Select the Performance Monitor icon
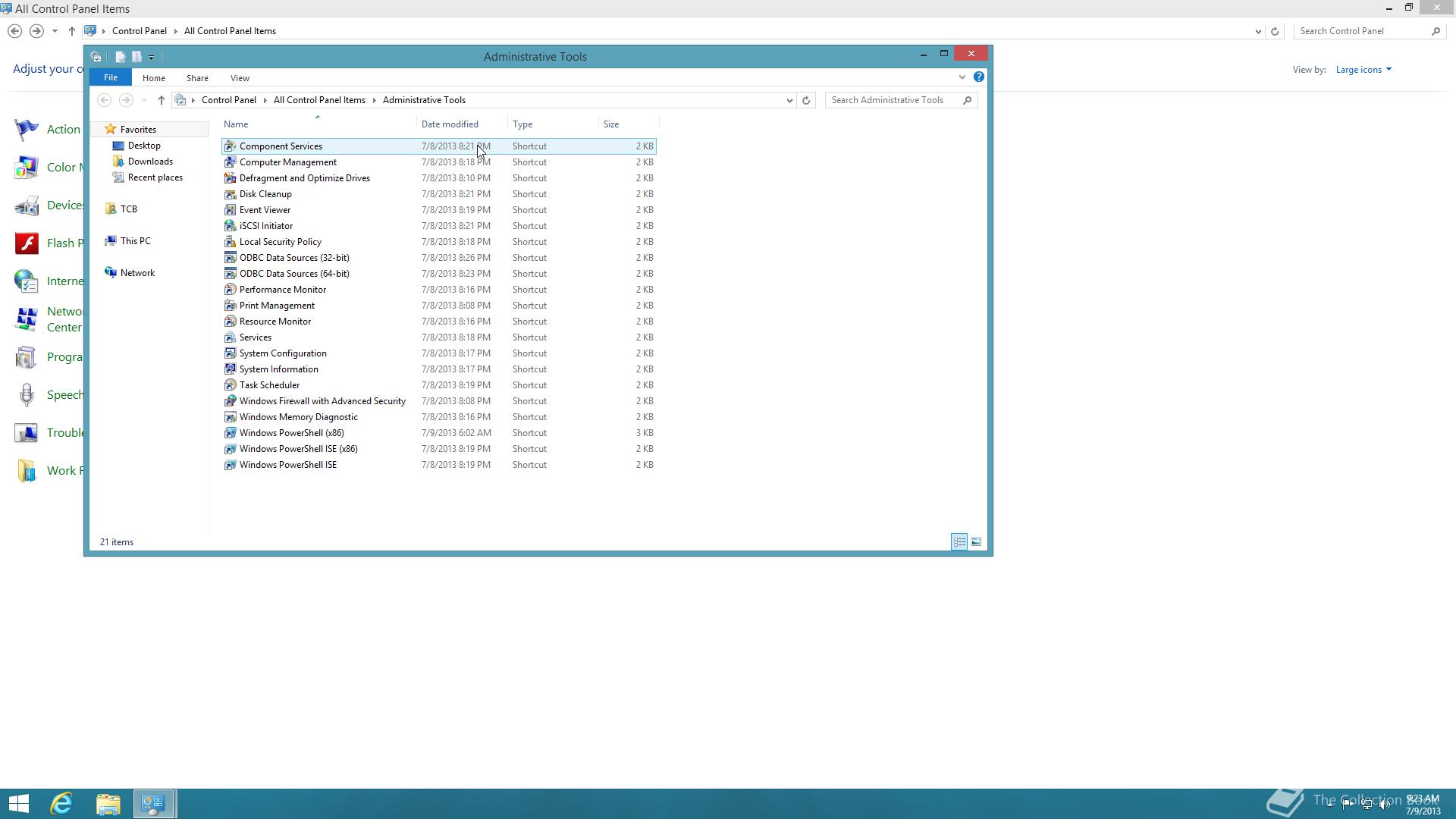Image resolution: width=1456 pixels, height=819 pixels. (230, 290)
